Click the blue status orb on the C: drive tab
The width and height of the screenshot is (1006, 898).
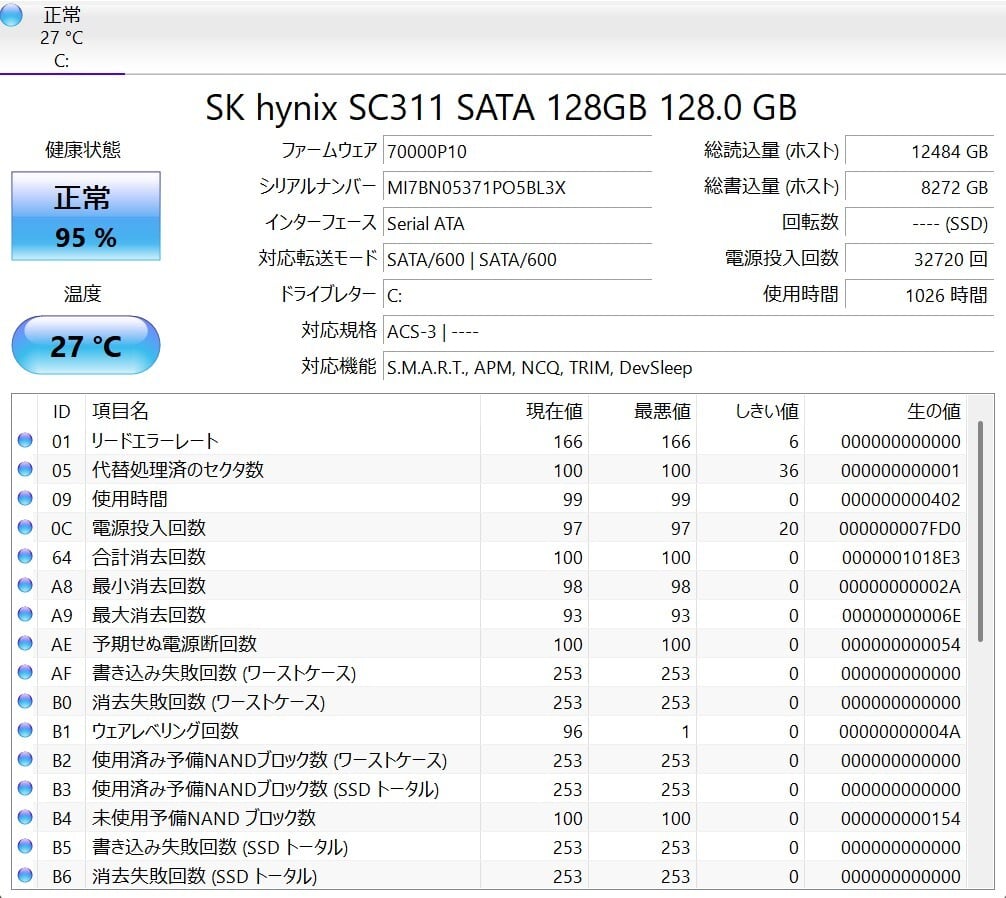[12, 15]
